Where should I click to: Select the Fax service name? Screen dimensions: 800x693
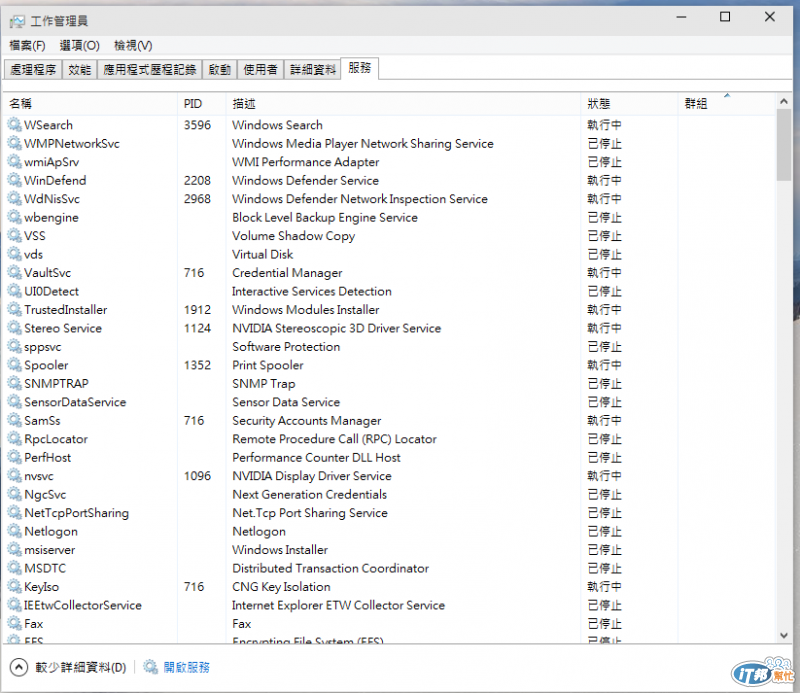[x=34, y=623]
